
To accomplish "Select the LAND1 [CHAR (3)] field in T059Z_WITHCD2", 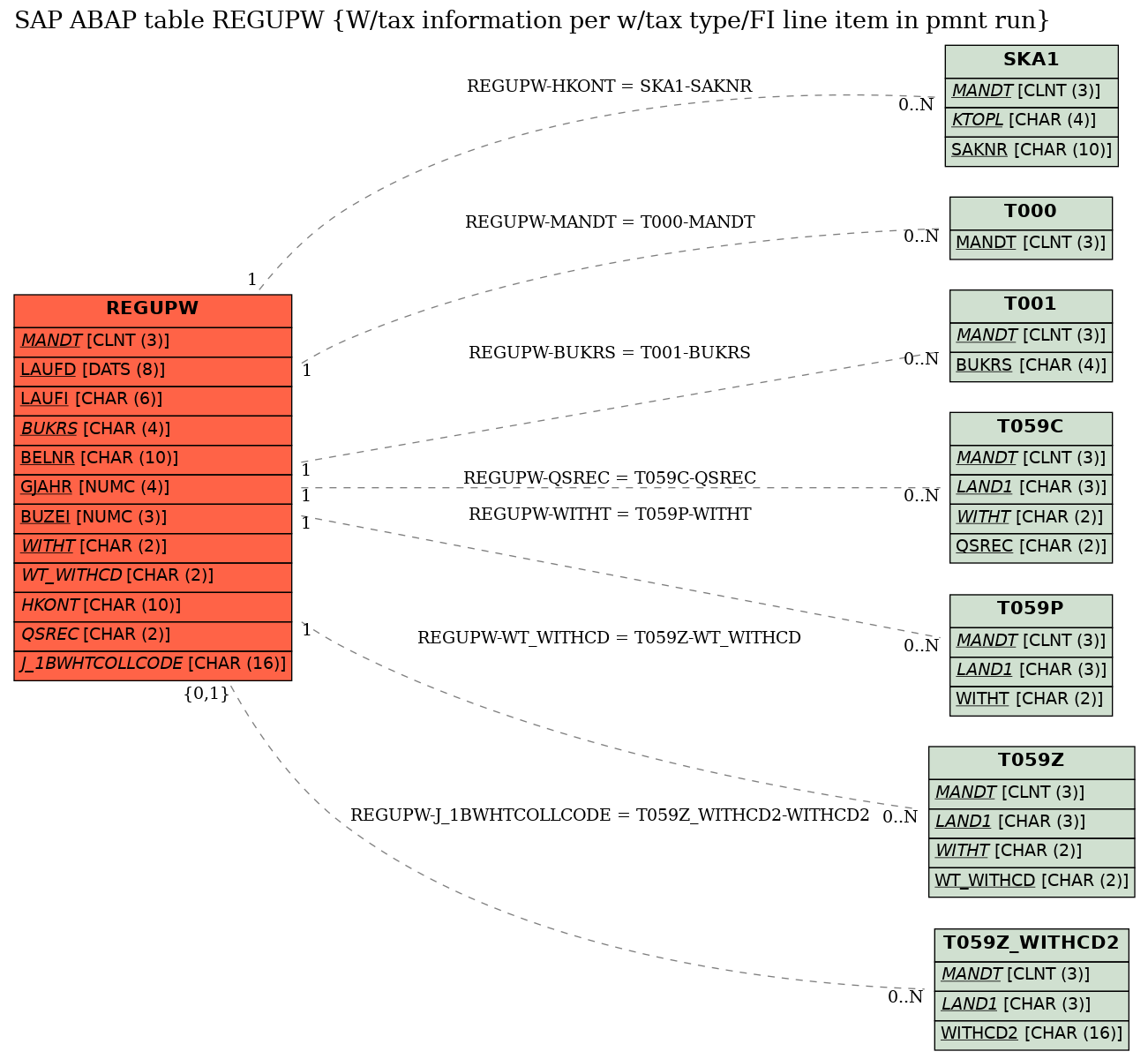I will (1032, 1005).
